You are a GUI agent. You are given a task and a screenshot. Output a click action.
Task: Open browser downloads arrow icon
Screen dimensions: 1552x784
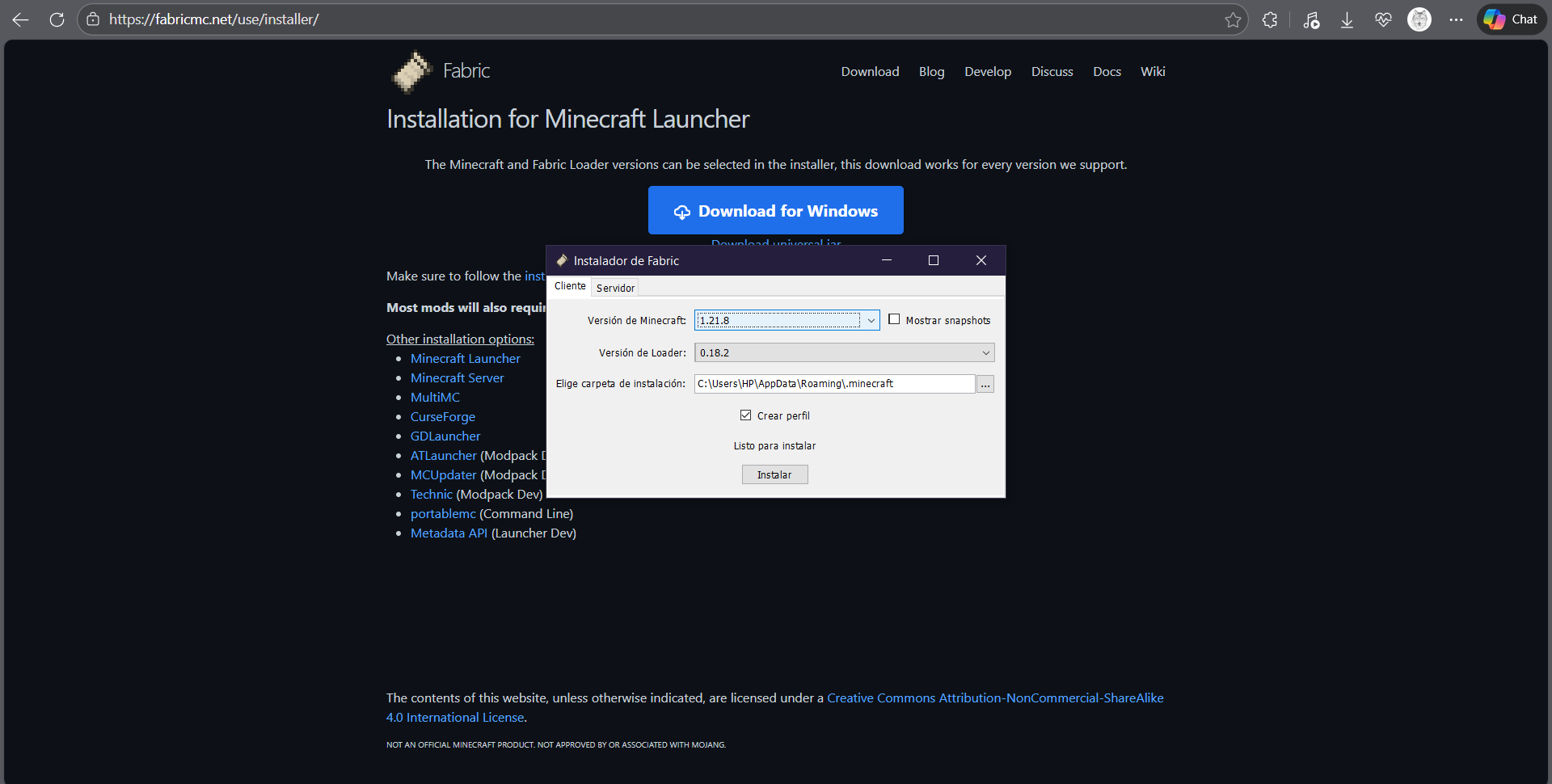click(x=1347, y=19)
